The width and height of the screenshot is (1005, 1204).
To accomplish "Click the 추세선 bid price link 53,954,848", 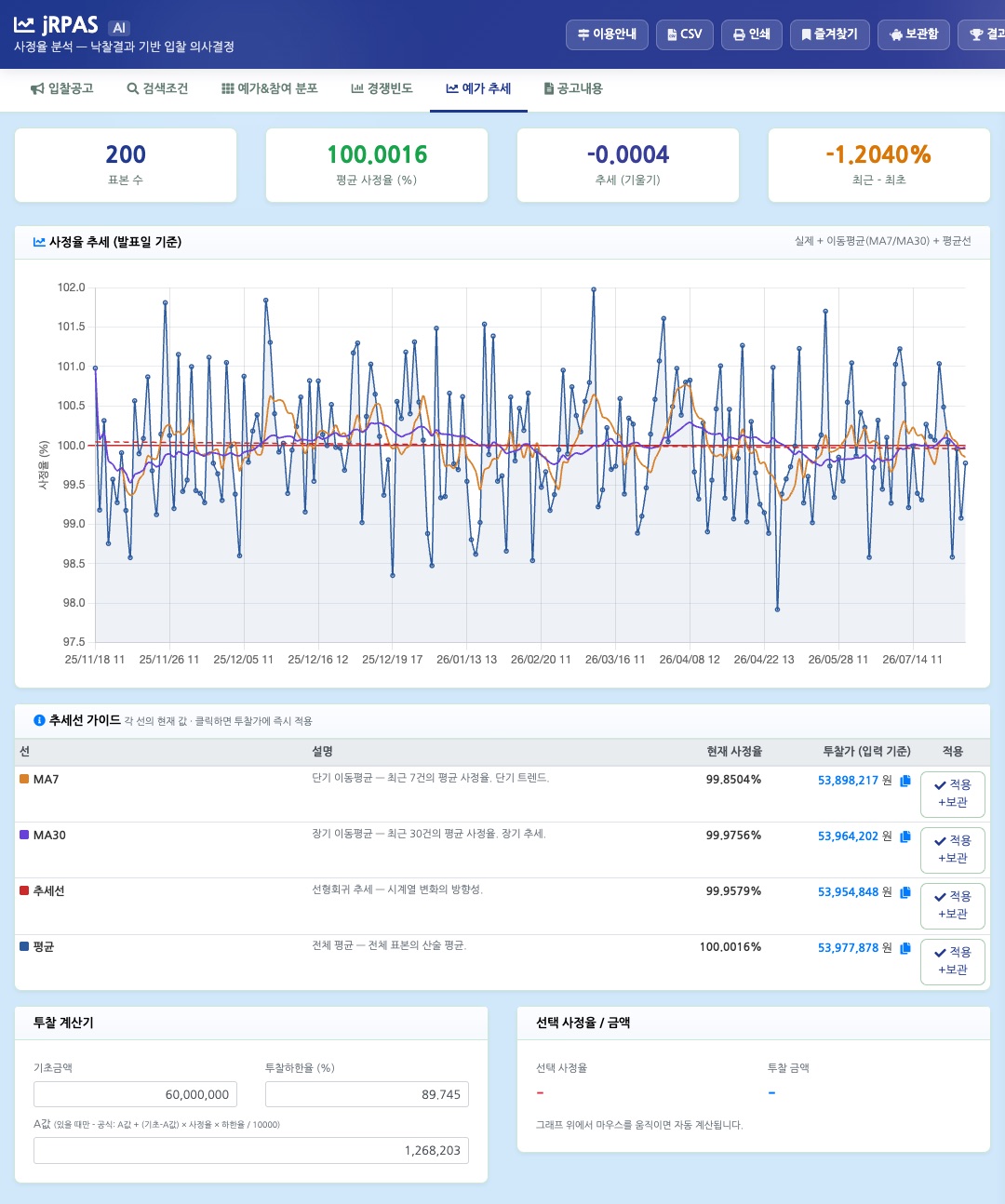I will [x=849, y=892].
